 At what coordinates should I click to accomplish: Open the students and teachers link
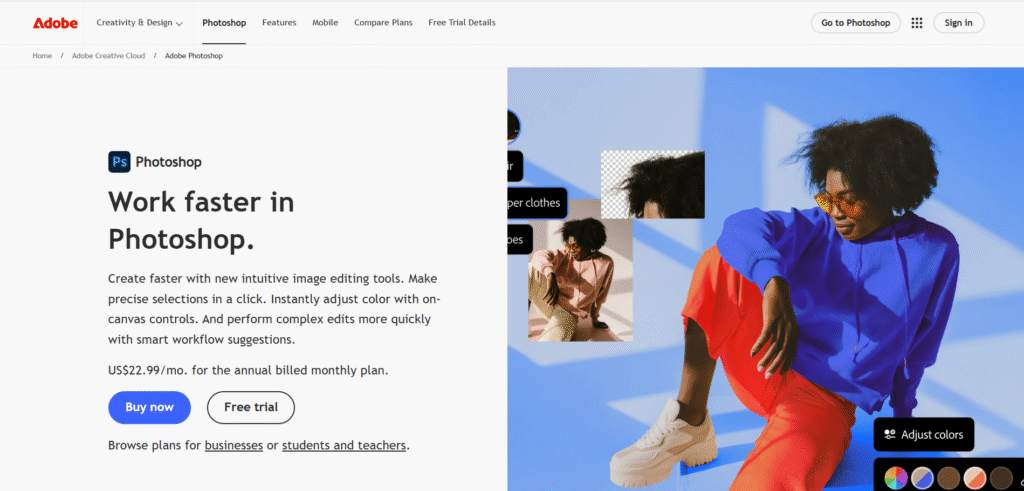coord(344,445)
